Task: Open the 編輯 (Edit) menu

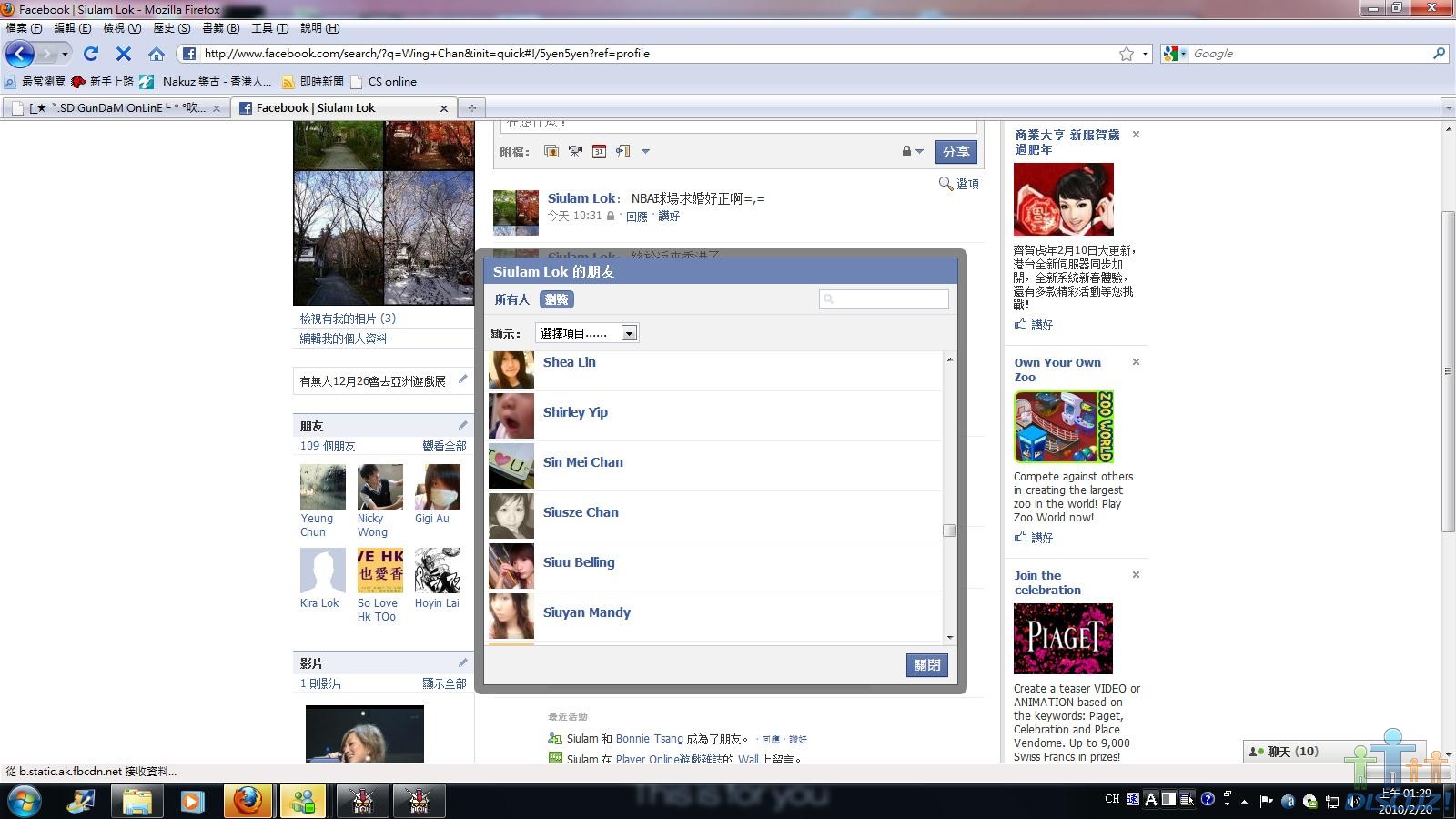Action: (x=73, y=28)
